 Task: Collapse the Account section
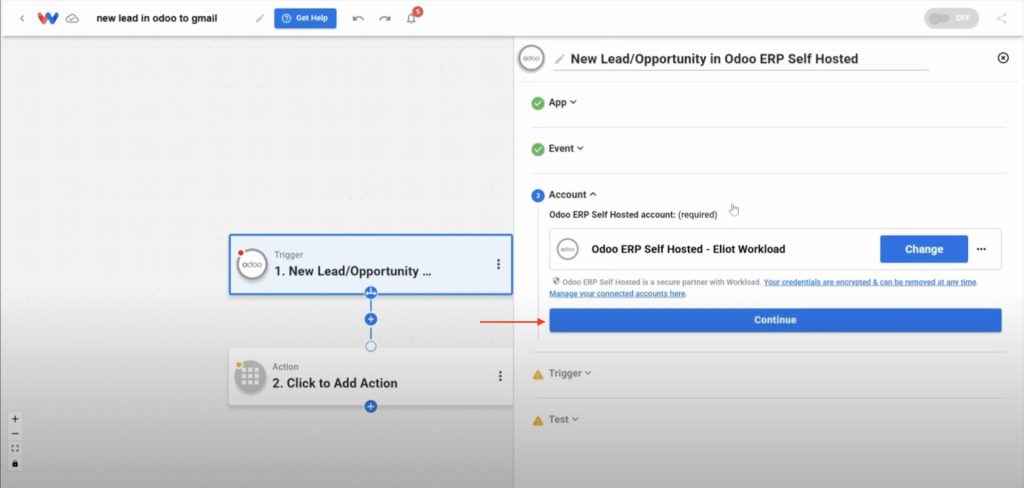pyautogui.click(x=572, y=195)
